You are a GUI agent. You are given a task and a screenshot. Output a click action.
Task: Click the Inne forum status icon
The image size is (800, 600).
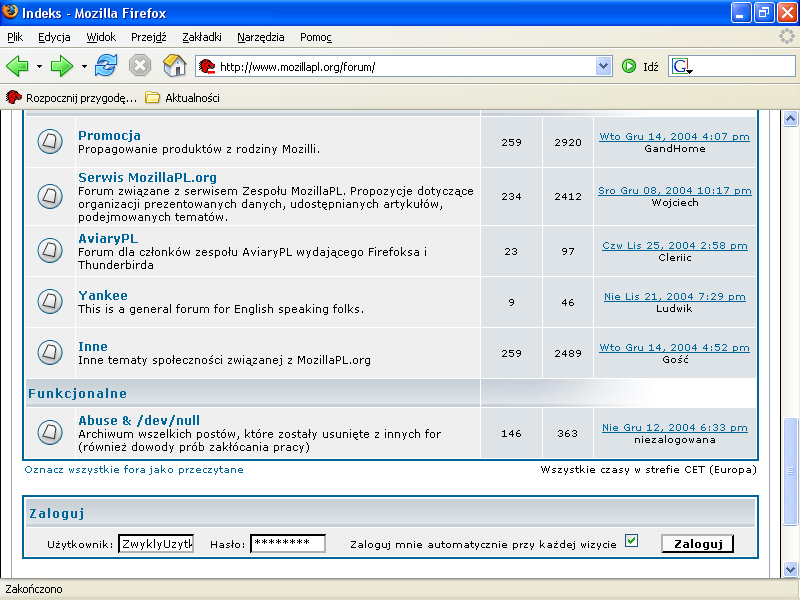[x=50, y=353]
